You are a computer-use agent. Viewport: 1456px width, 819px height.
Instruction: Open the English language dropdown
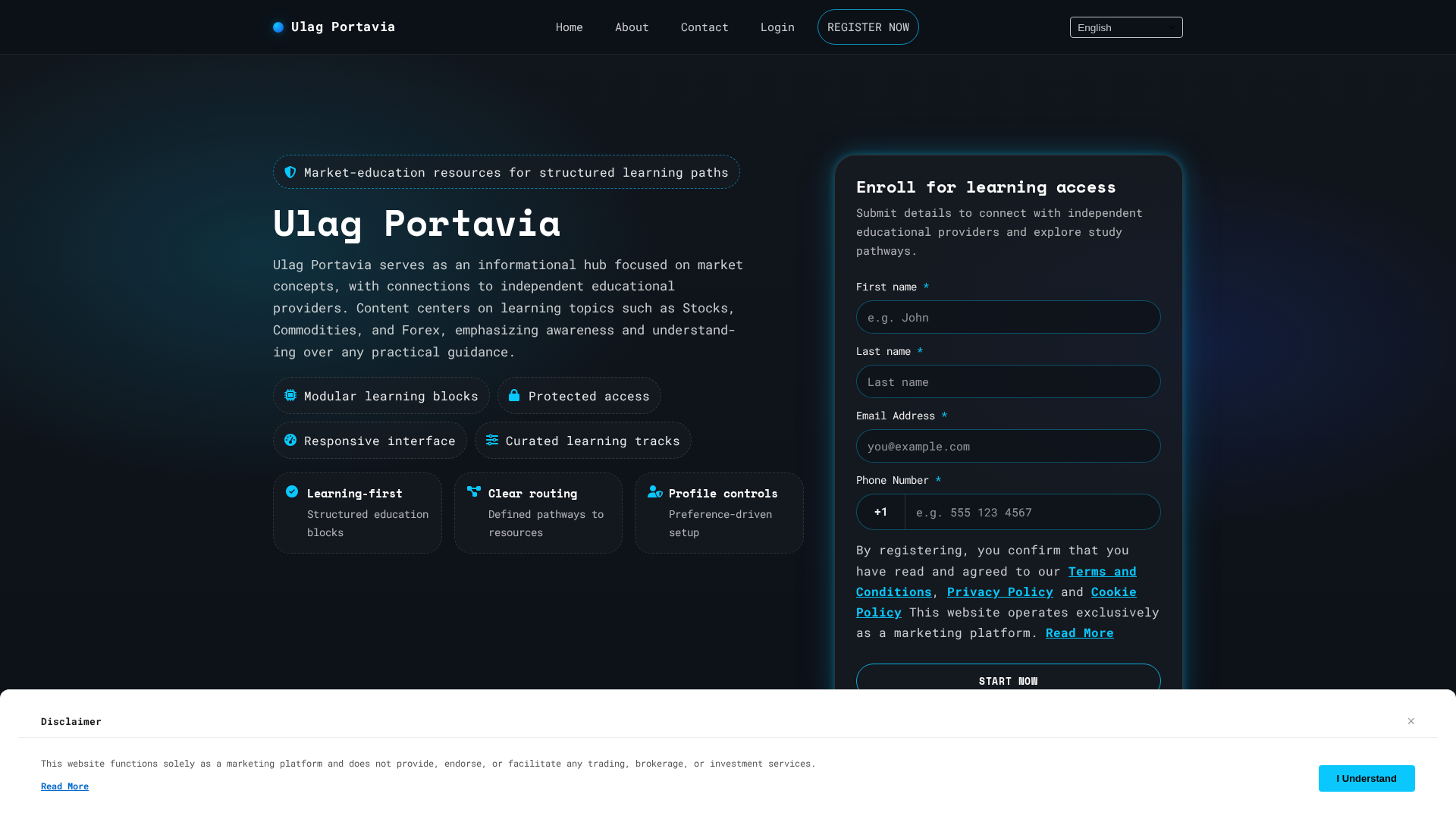pyautogui.click(x=1126, y=27)
